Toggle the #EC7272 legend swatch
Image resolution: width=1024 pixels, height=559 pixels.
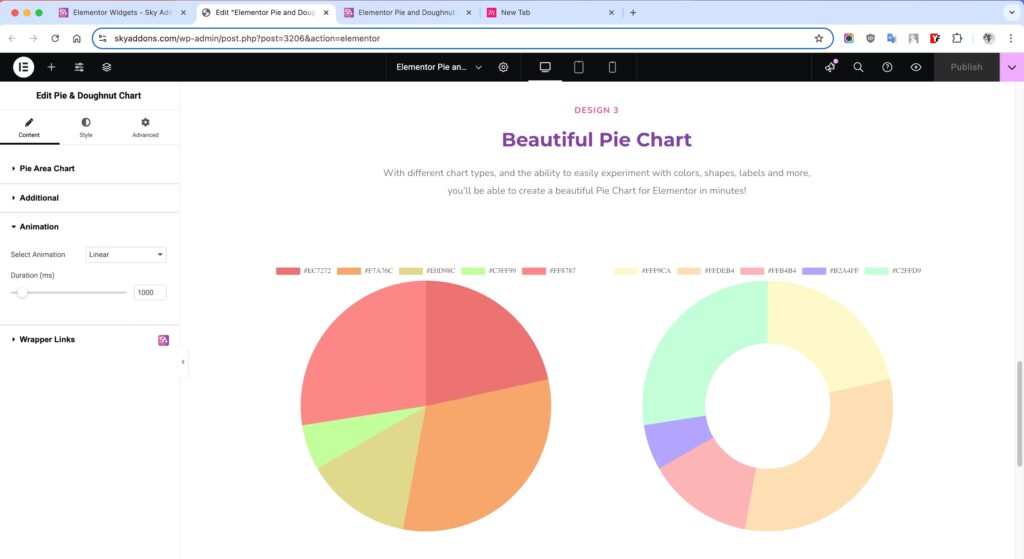pyautogui.click(x=288, y=271)
